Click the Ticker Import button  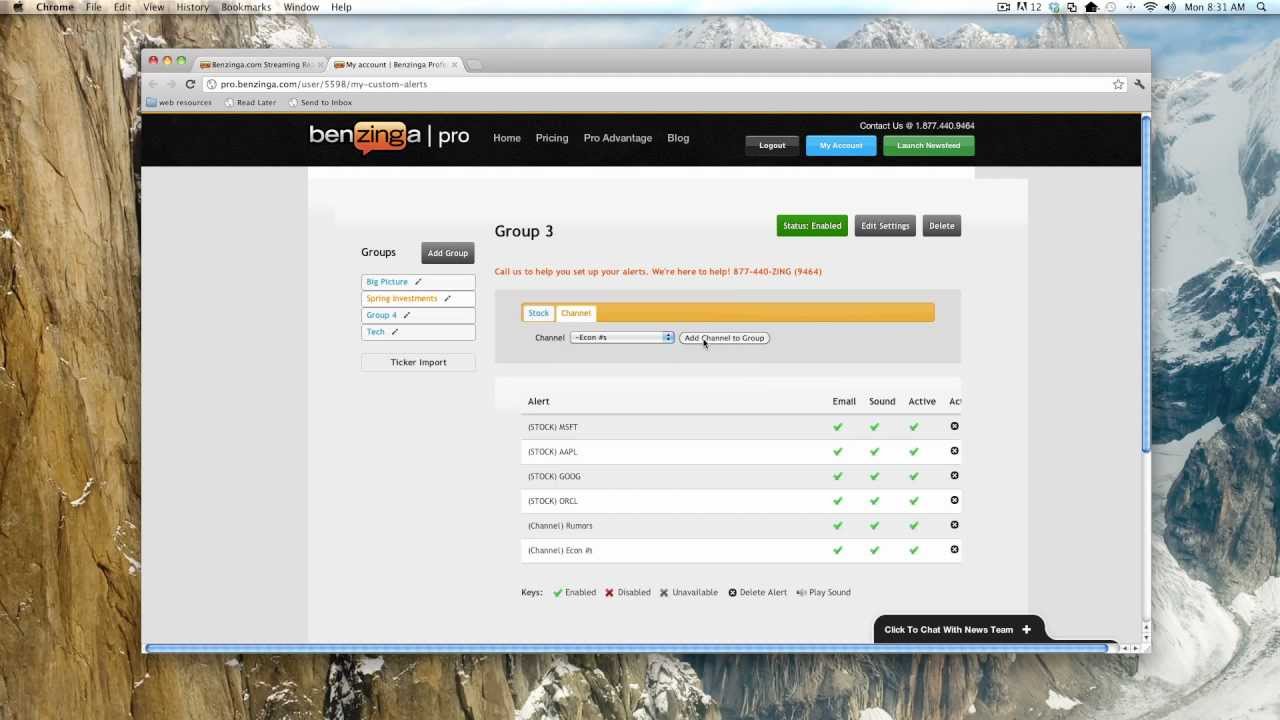418,362
